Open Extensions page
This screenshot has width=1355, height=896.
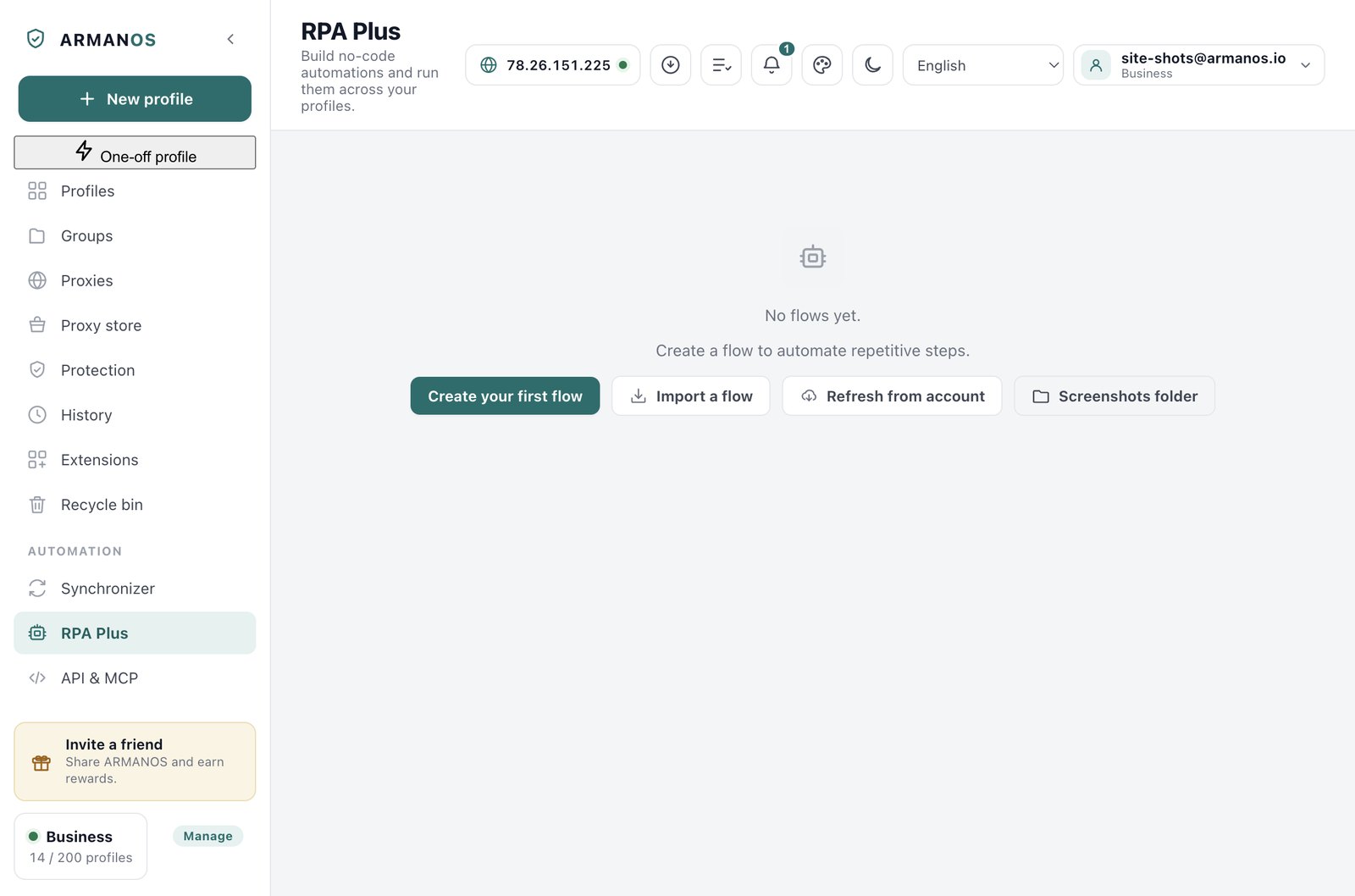pos(135,461)
